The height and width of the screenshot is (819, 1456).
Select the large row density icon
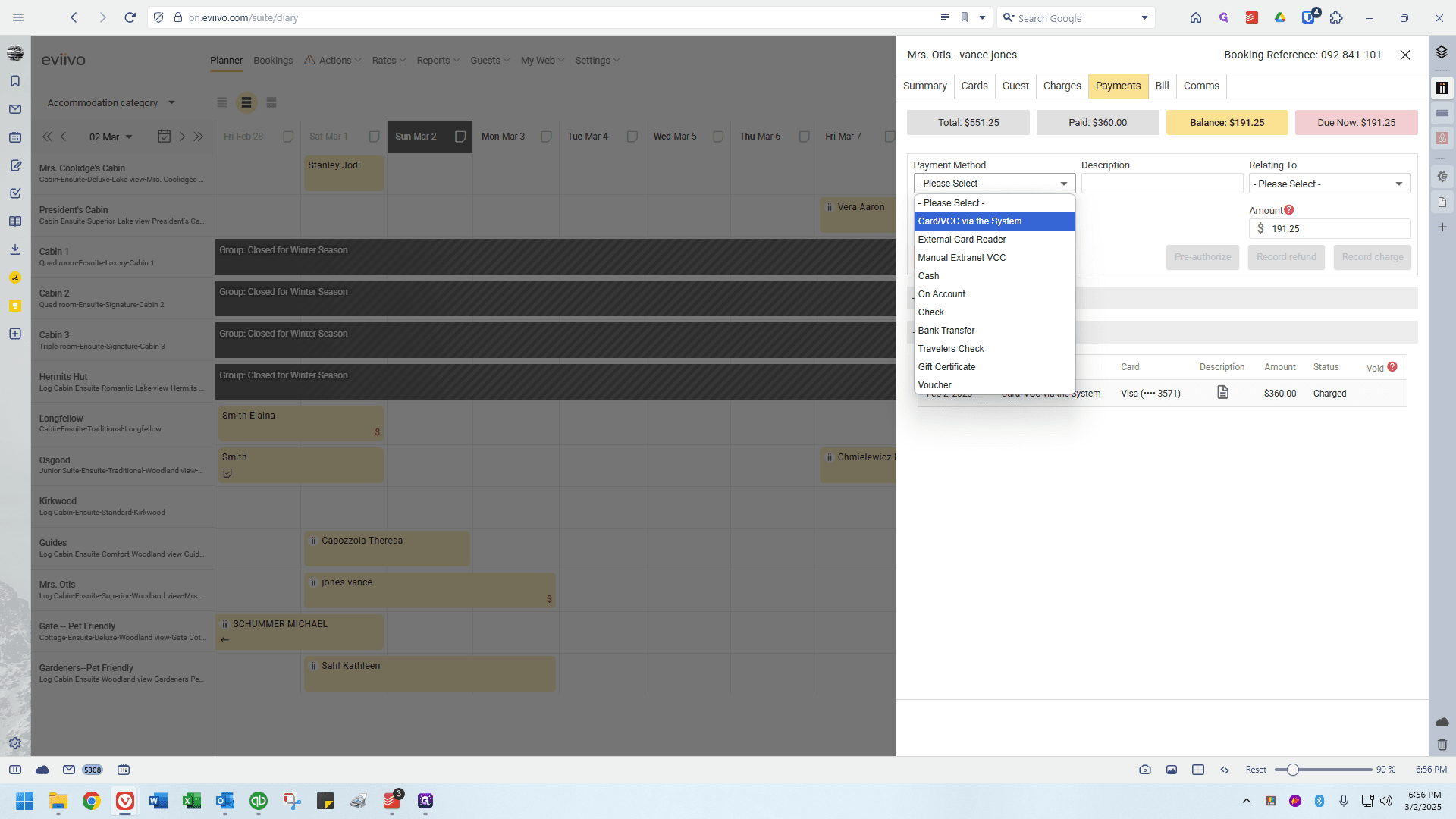pos(271,102)
